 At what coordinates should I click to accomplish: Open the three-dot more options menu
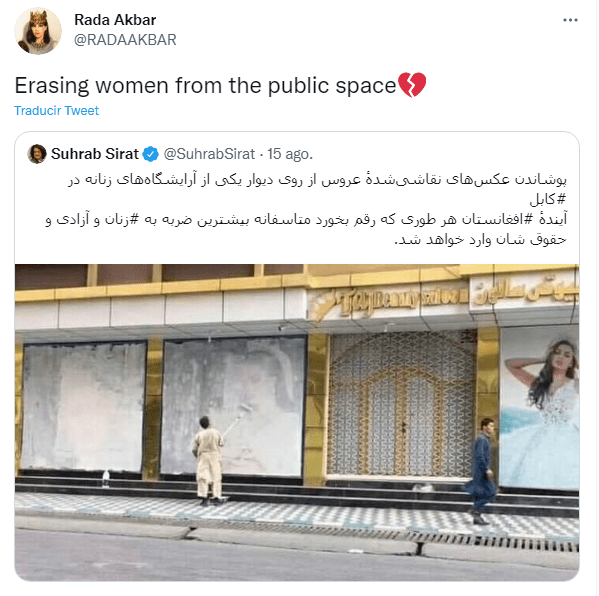(570, 20)
